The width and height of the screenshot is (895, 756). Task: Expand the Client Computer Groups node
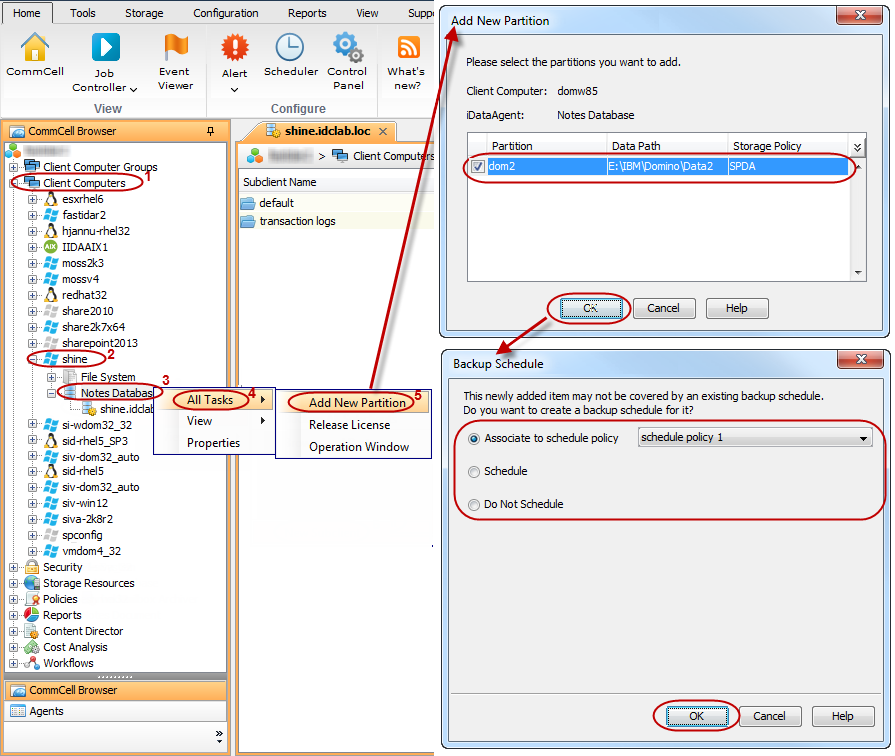point(14,167)
